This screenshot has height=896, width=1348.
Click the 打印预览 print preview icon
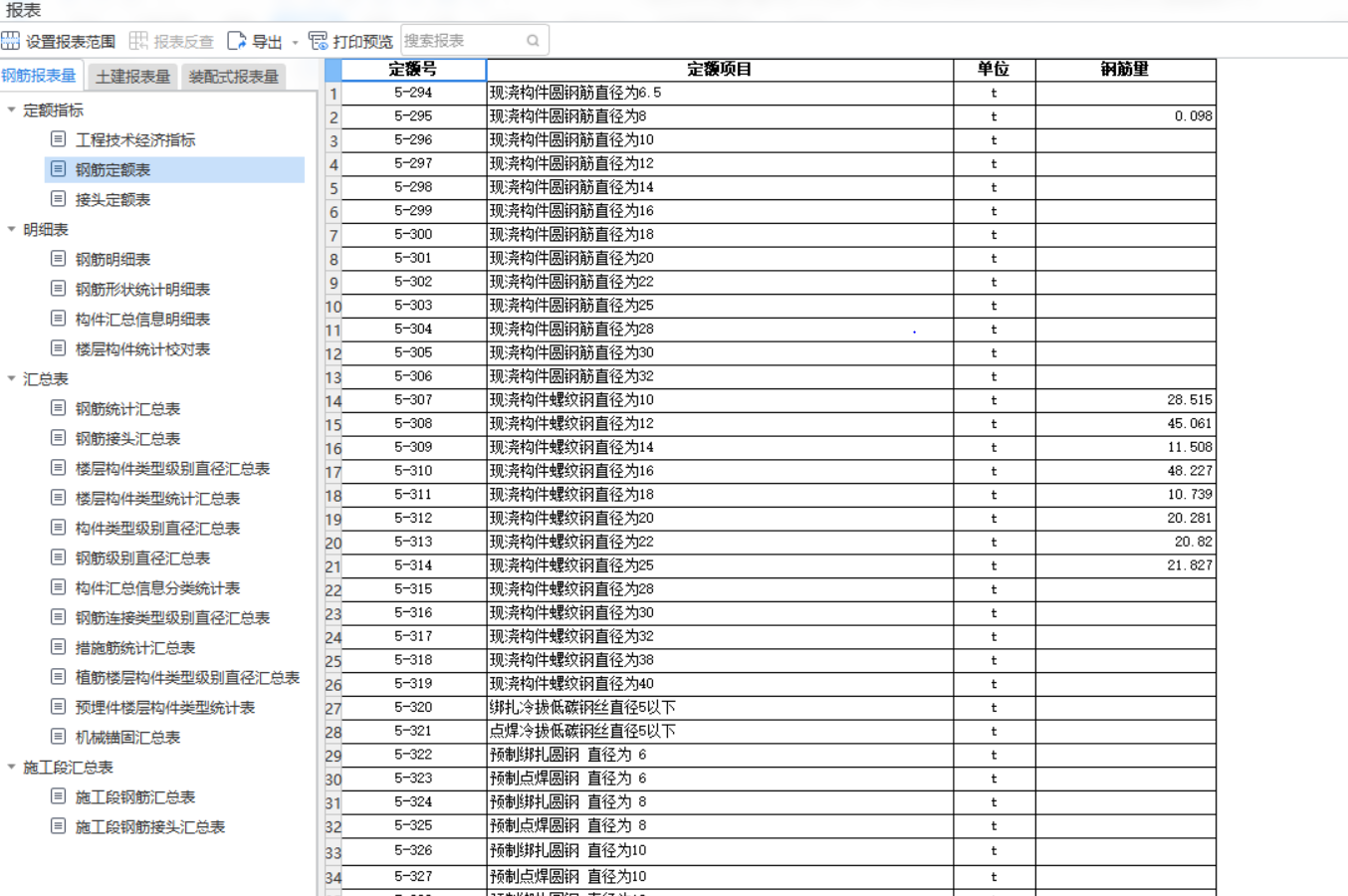pyautogui.click(x=318, y=41)
